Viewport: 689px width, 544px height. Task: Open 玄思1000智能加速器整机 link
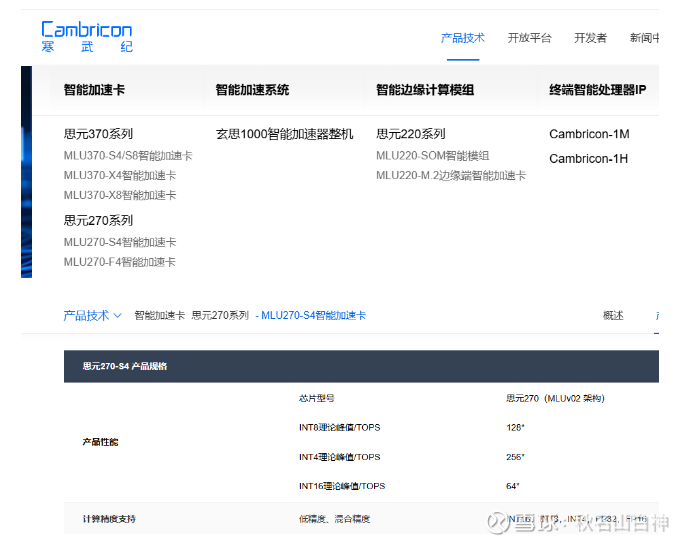pos(284,134)
